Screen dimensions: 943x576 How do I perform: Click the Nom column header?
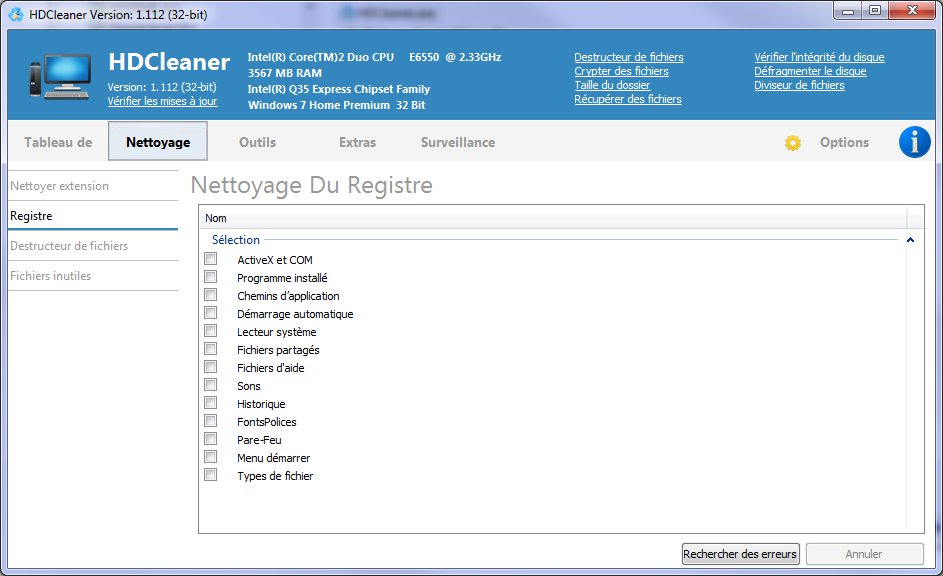553,218
